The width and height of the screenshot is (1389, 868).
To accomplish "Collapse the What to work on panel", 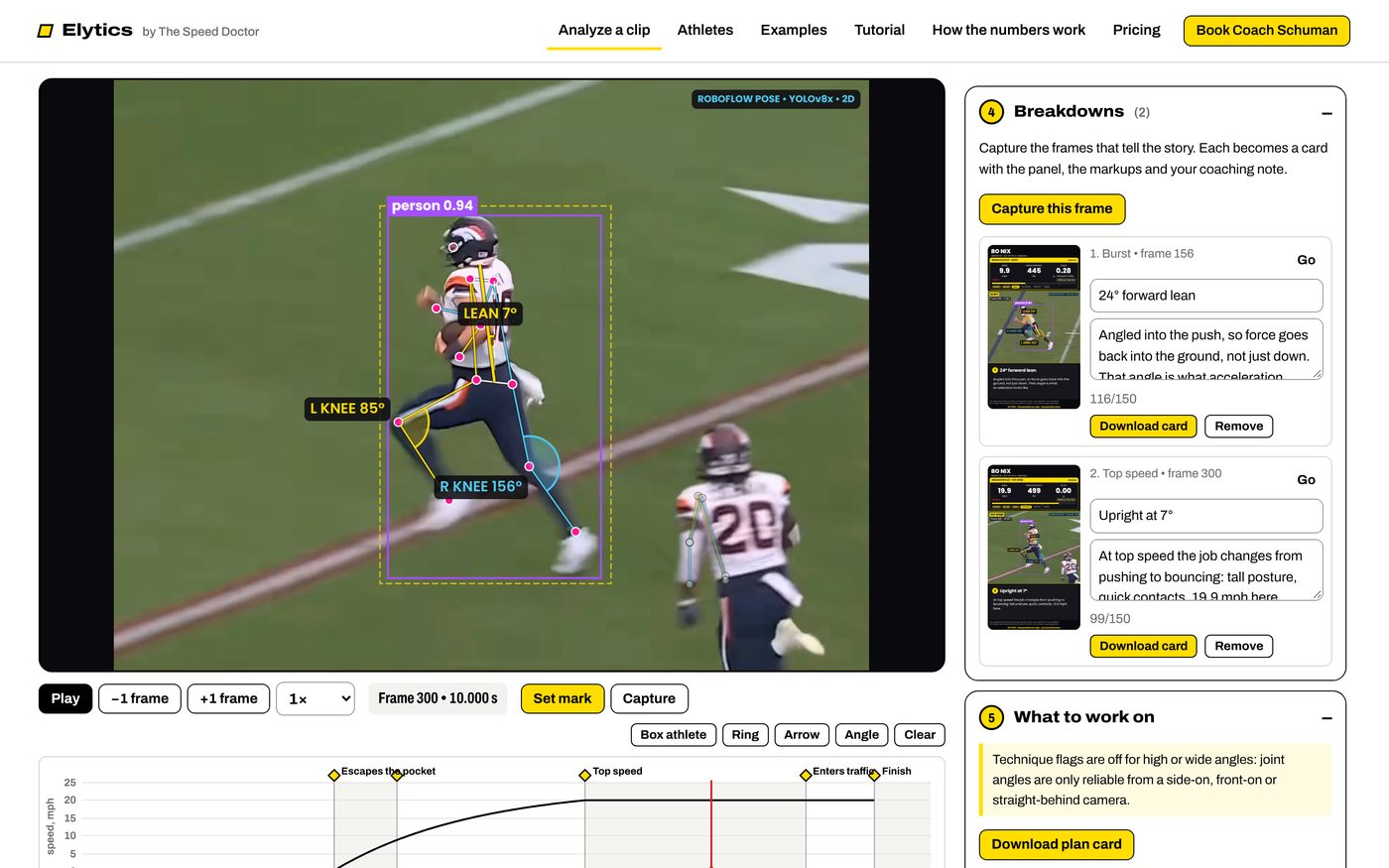I will pos(1326,718).
